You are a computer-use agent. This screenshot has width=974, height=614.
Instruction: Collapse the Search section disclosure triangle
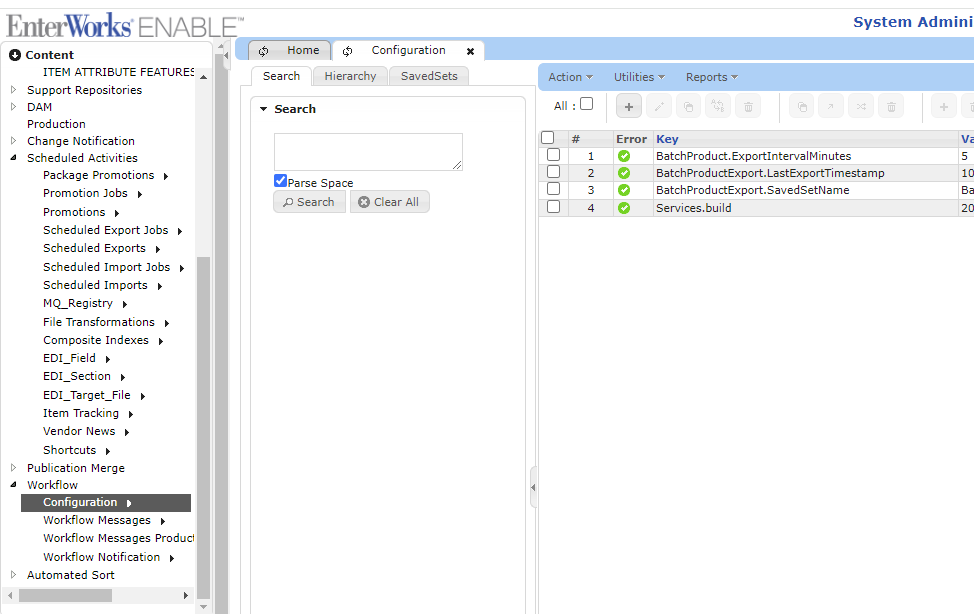[263, 109]
